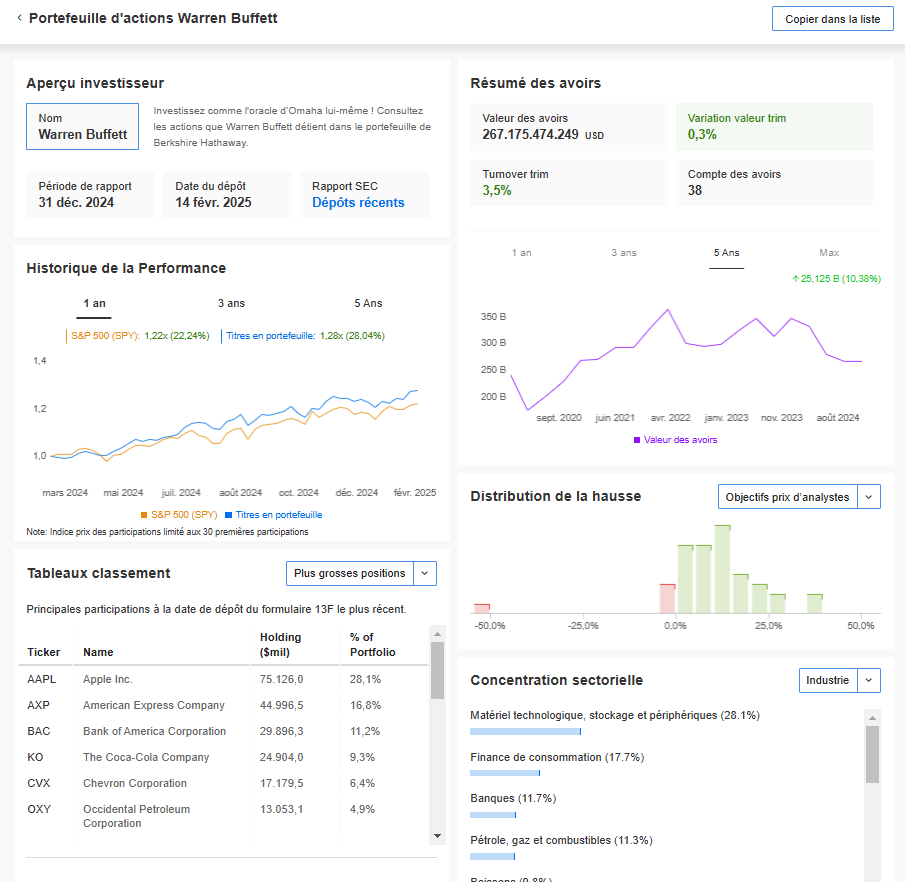Toggle Valeur des avoirs legend marker

(x=675, y=440)
